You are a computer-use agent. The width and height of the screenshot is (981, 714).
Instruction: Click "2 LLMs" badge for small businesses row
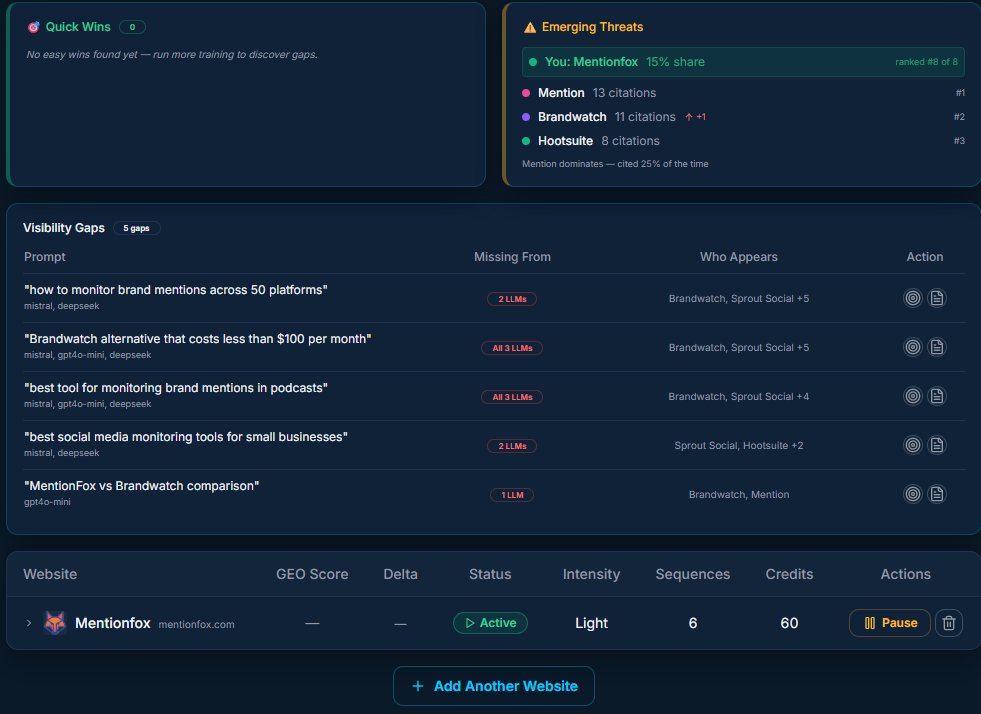pyautogui.click(x=512, y=446)
